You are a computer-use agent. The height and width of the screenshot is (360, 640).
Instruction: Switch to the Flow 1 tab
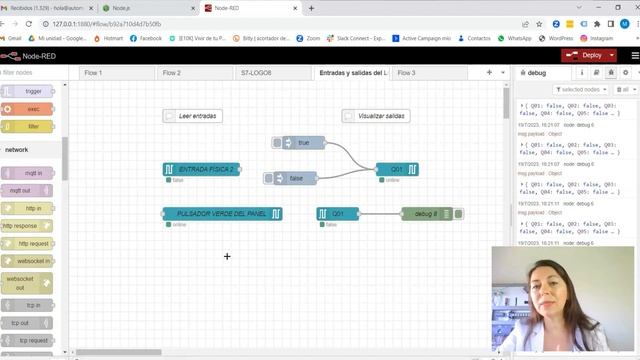[117, 73]
